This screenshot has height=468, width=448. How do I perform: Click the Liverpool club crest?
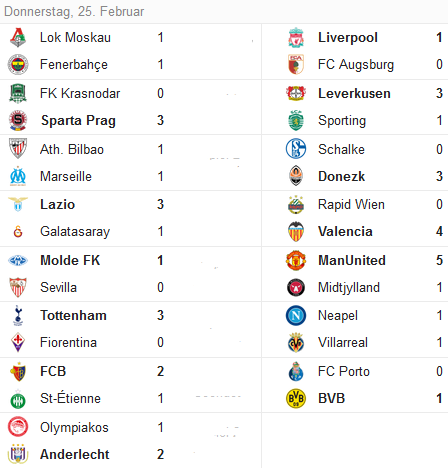pos(296,37)
